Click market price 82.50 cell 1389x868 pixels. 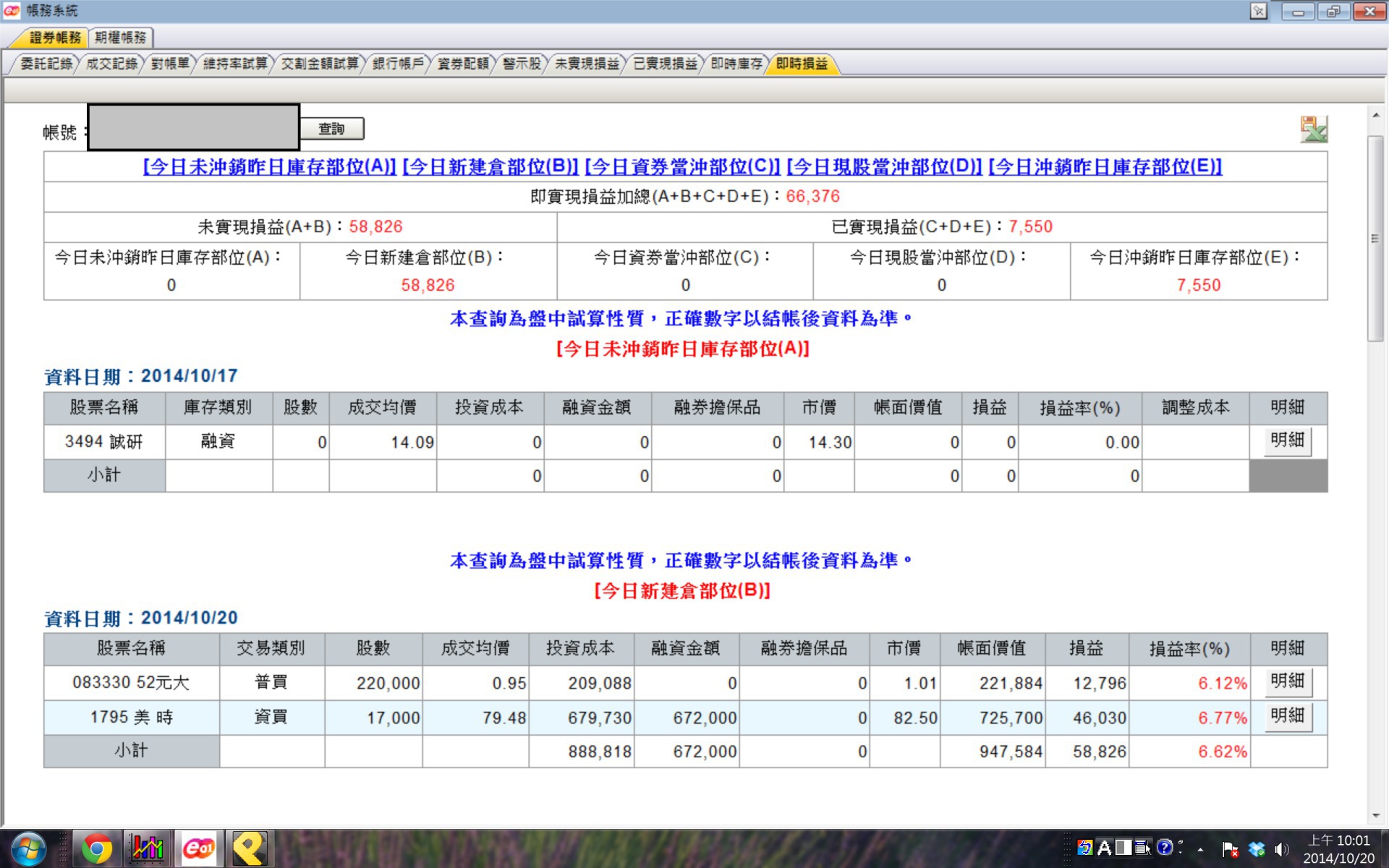tap(904, 718)
